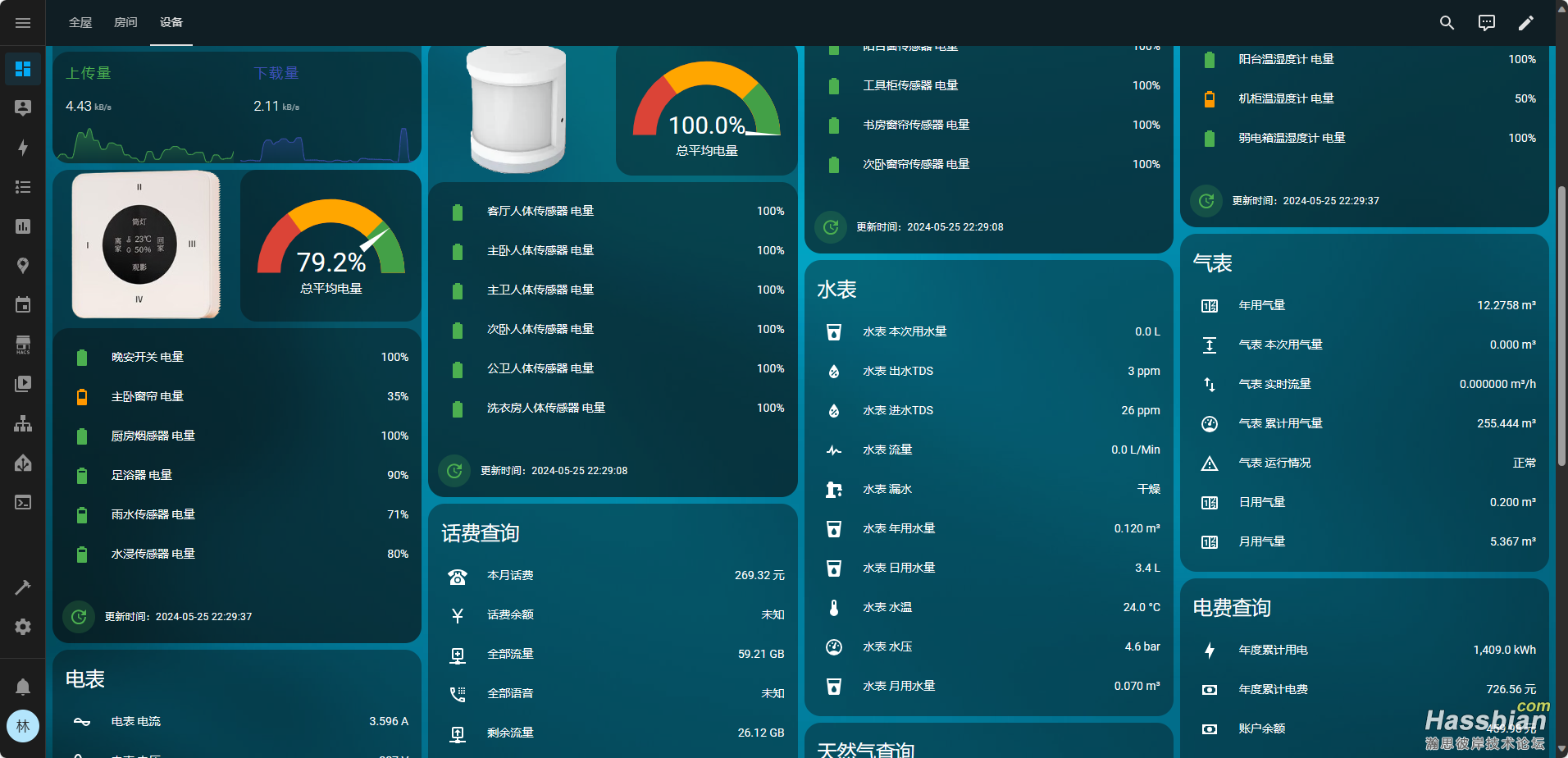Click the warning triangle icon for 气表 运行情况
This screenshot has height=758, width=1568.
1210,463
